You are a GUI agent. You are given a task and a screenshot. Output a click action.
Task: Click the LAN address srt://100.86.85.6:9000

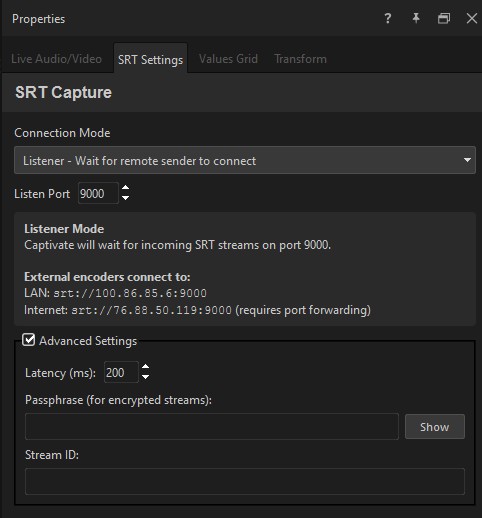pyautogui.click(x=130, y=293)
